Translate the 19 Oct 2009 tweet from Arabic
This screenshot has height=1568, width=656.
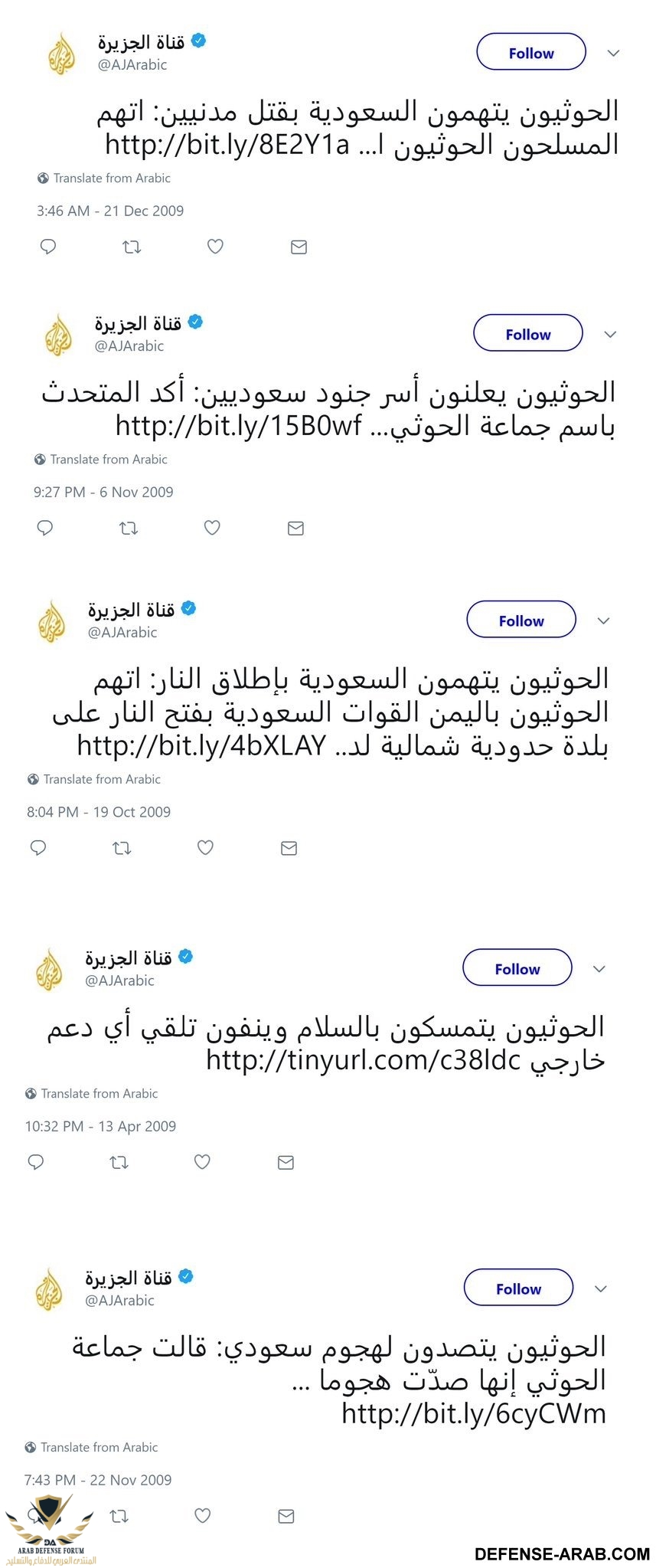pyautogui.click(x=102, y=779)
